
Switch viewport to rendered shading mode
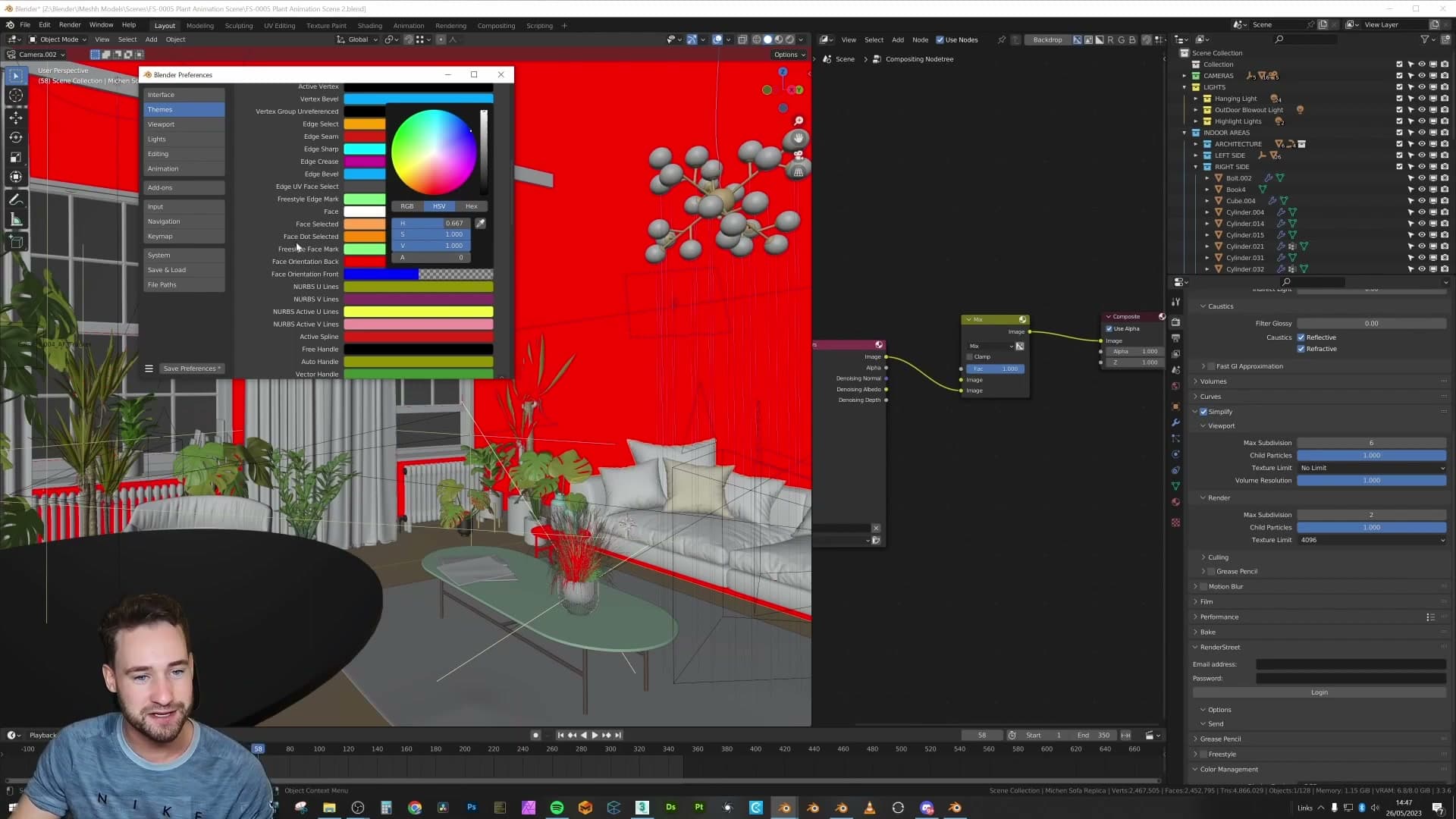(789, 39)
